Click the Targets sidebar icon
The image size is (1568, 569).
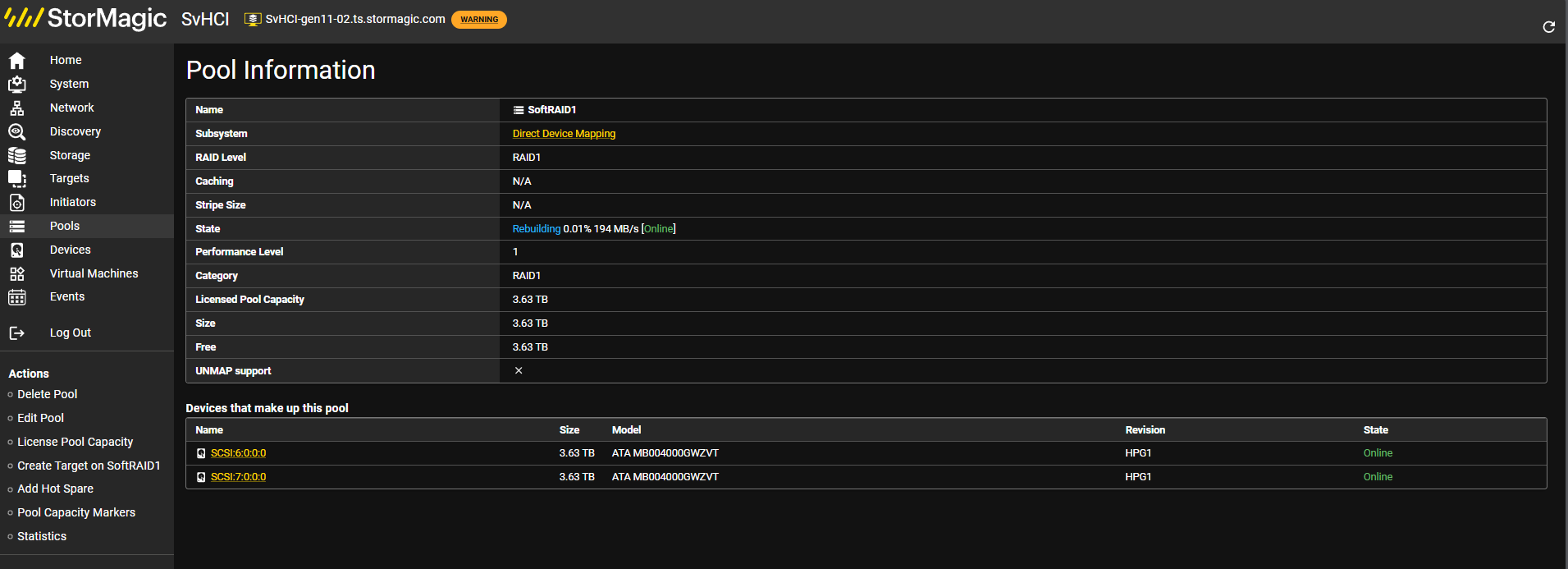[x=16, y=178]
